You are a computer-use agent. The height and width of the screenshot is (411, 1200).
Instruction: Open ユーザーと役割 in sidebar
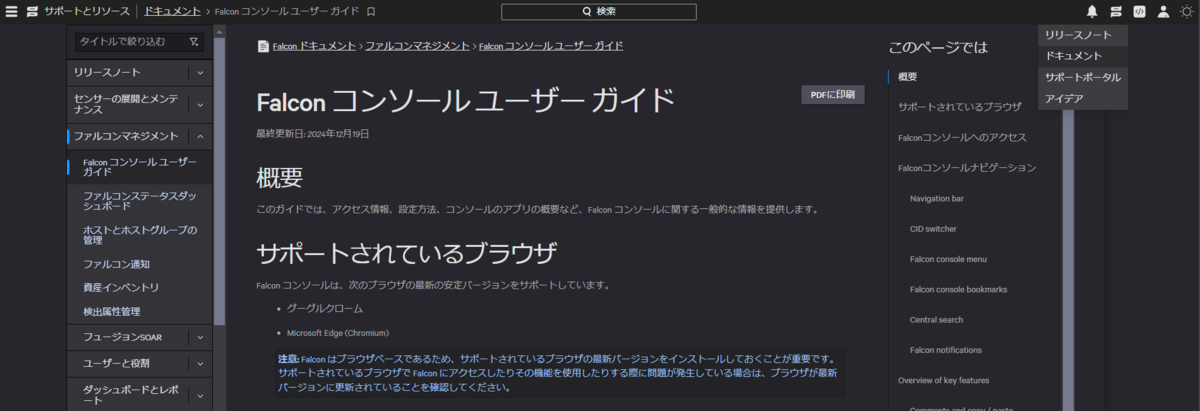click(117, 363)
